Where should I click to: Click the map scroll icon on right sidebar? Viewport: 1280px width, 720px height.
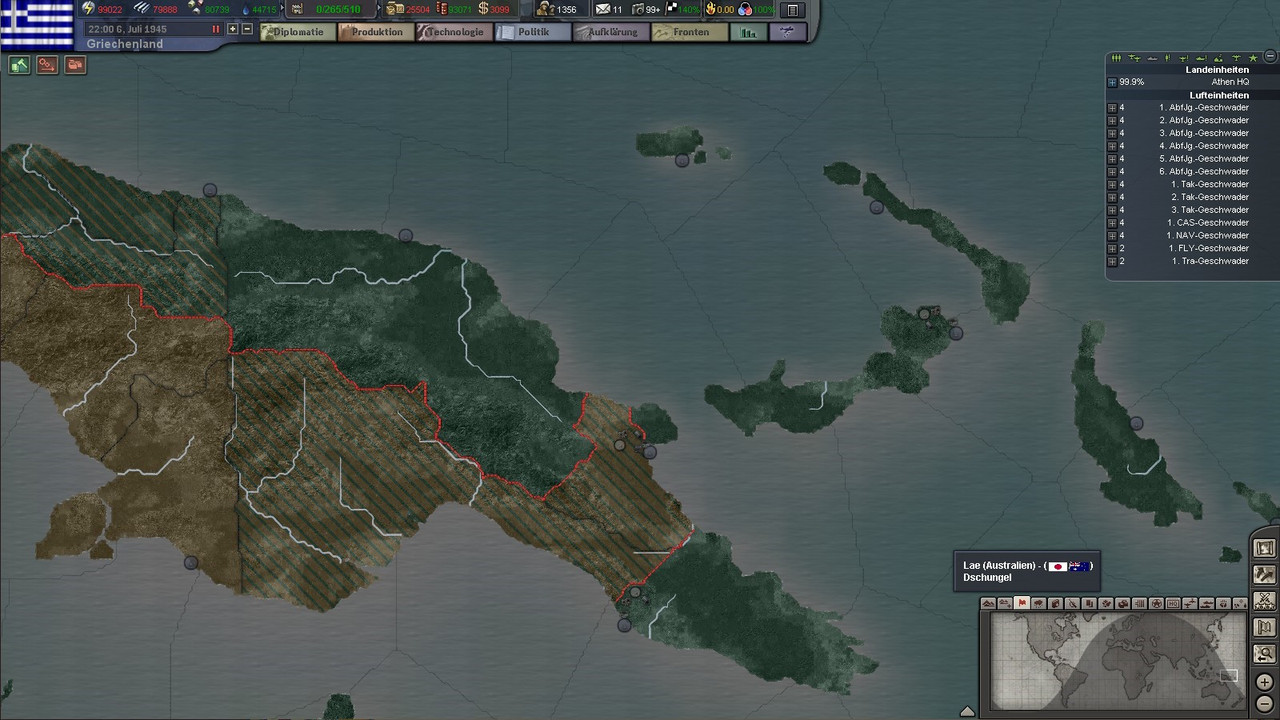point(1265,548)
